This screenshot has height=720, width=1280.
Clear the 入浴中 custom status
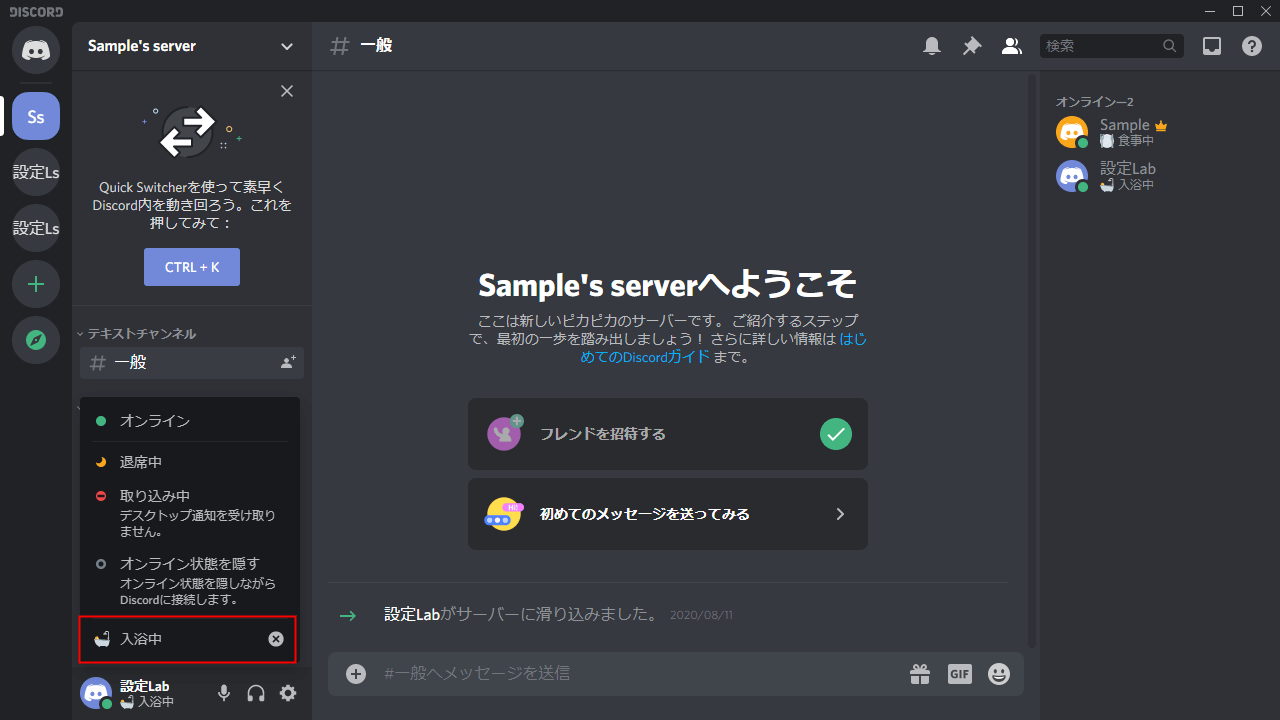coord(276,639)
